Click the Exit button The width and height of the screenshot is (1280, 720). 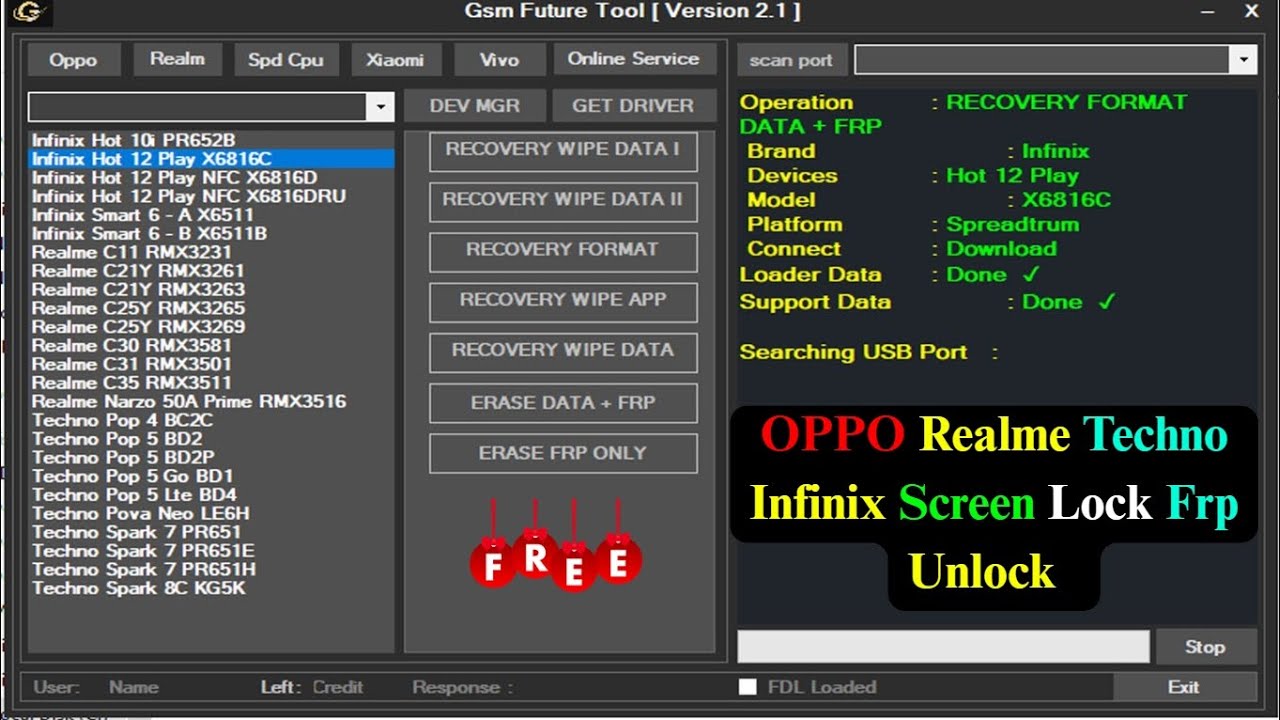pyautogui.click(x=1184, y=687)
